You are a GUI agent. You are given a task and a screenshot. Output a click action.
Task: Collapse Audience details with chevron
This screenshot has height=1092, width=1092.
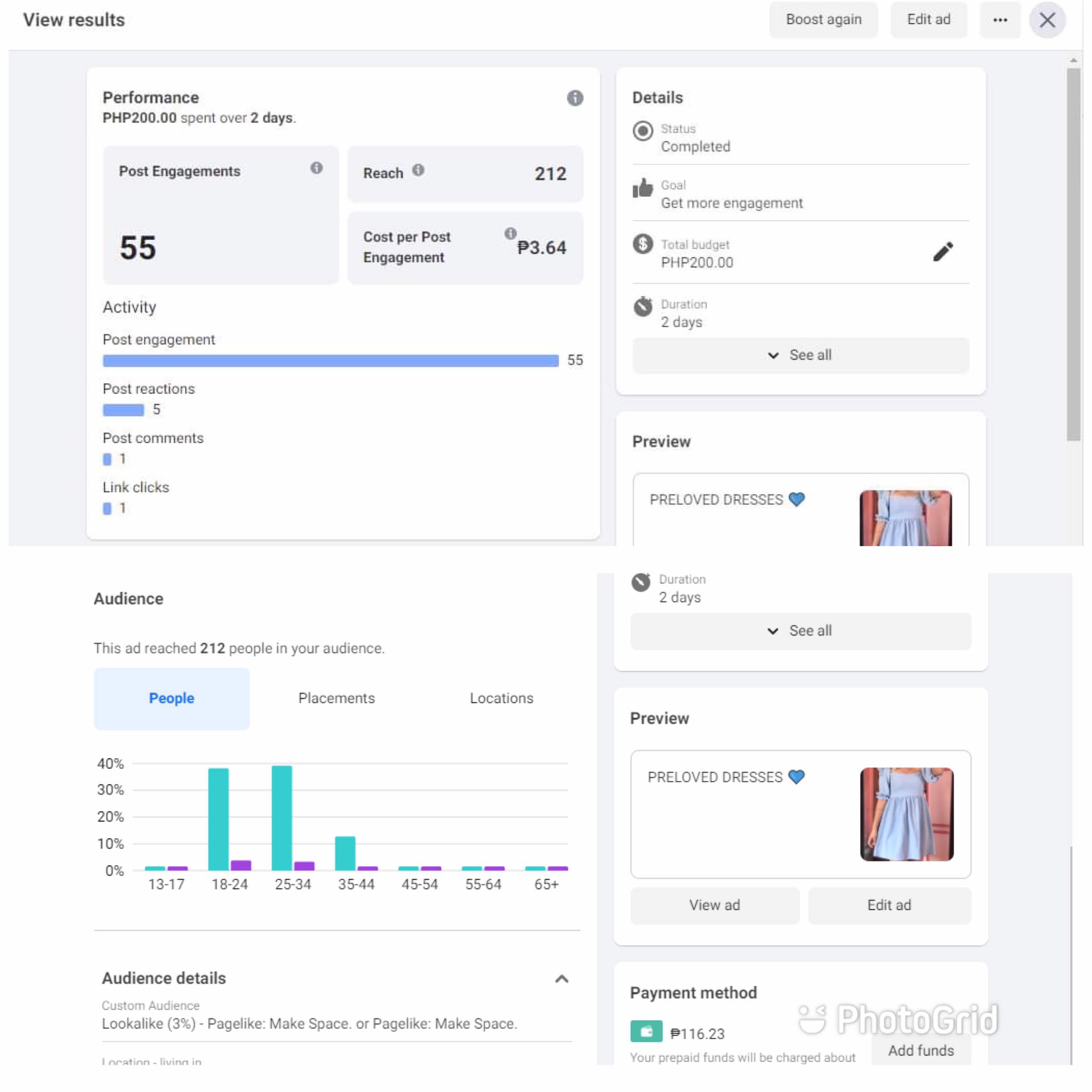pos(561,979)
